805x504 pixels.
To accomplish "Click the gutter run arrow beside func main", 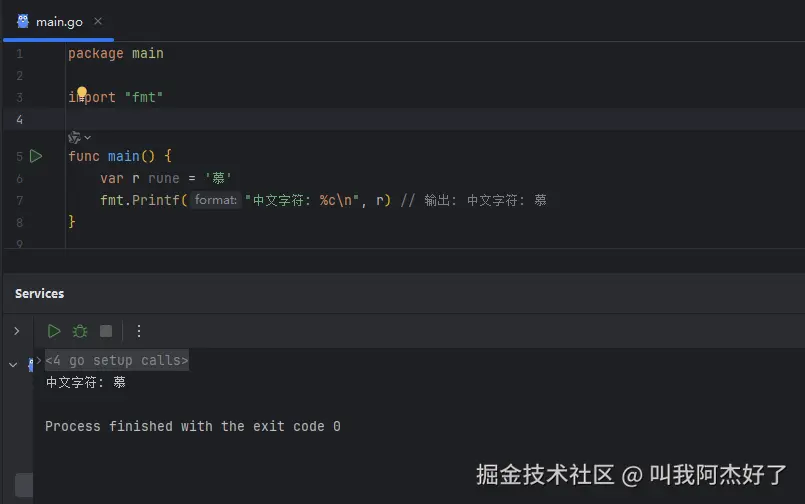I will pos(36,156).
